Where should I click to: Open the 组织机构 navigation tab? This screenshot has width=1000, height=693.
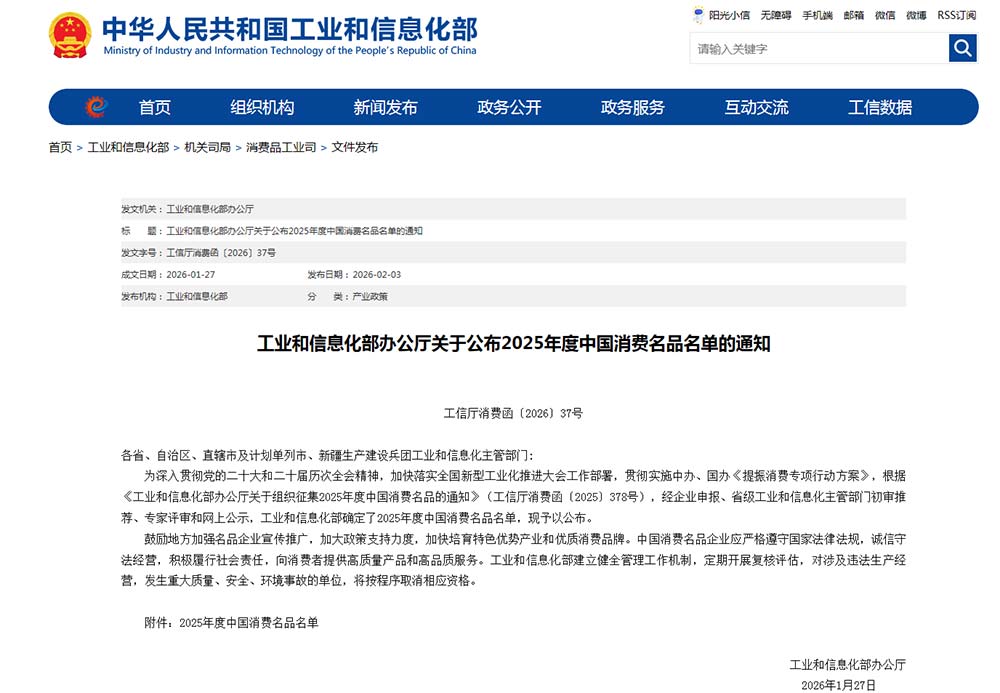pos(262,107)
